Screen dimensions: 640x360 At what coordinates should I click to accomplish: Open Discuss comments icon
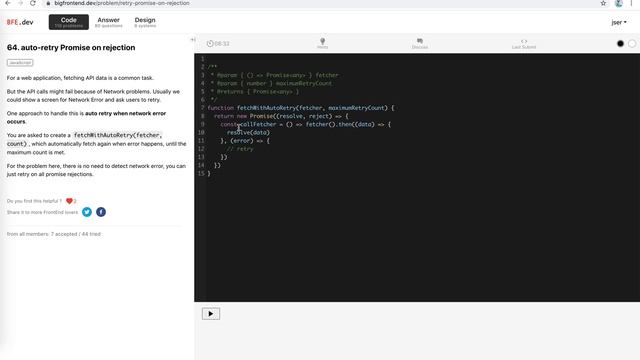(420, 43)
